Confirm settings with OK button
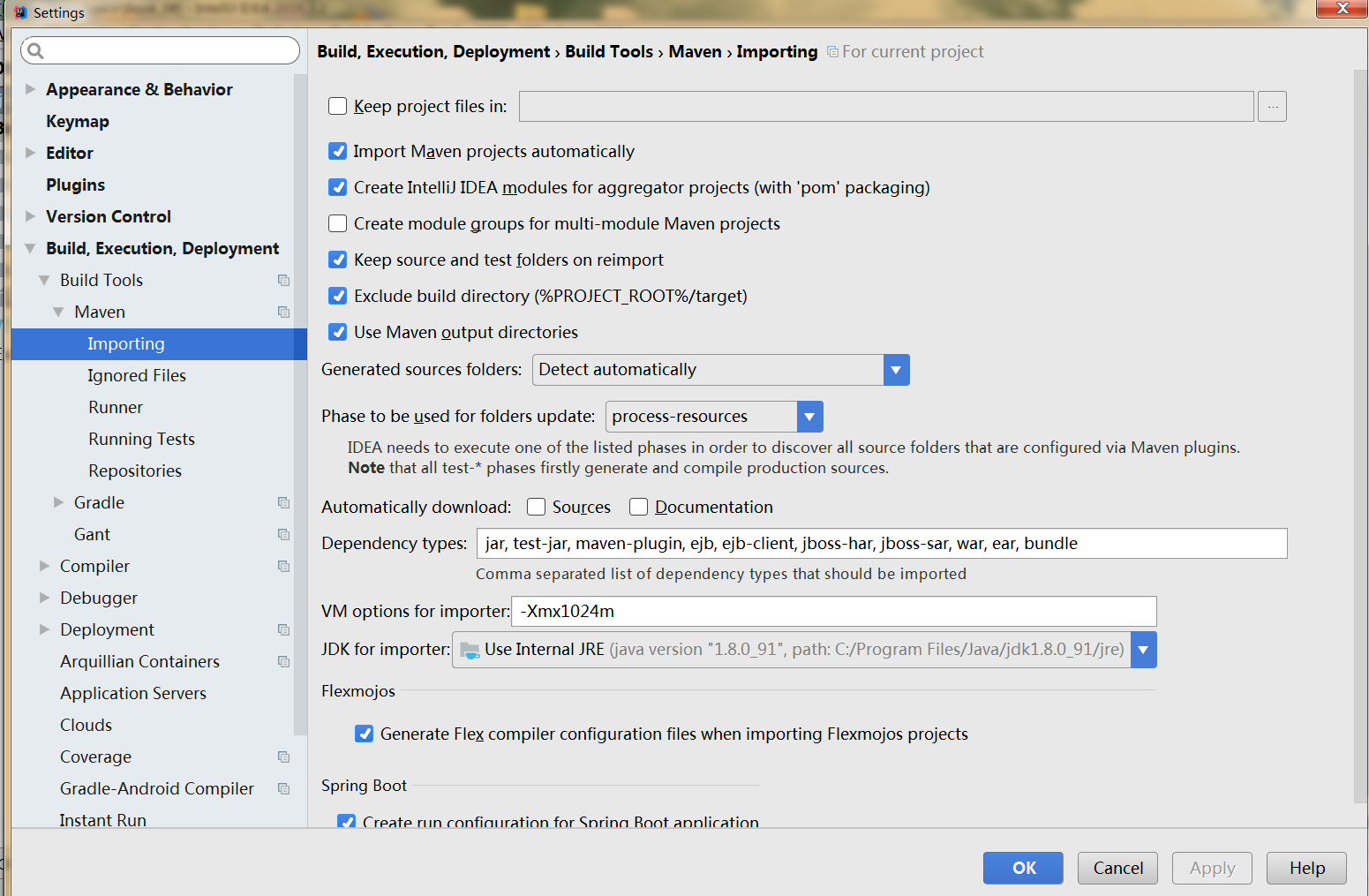 [x=1023, y=868]
